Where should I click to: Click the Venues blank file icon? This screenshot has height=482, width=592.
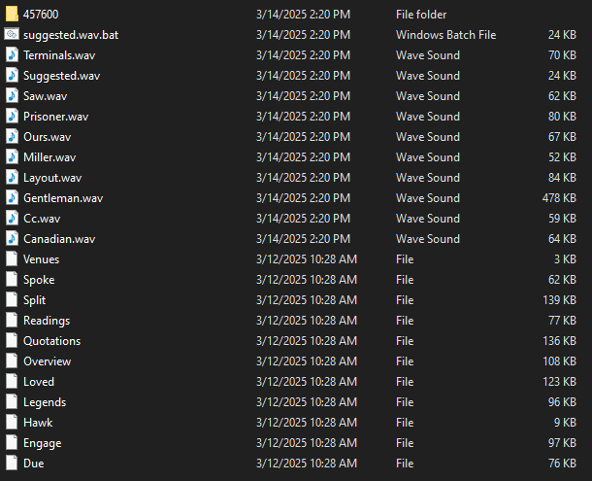pos(12,259)
